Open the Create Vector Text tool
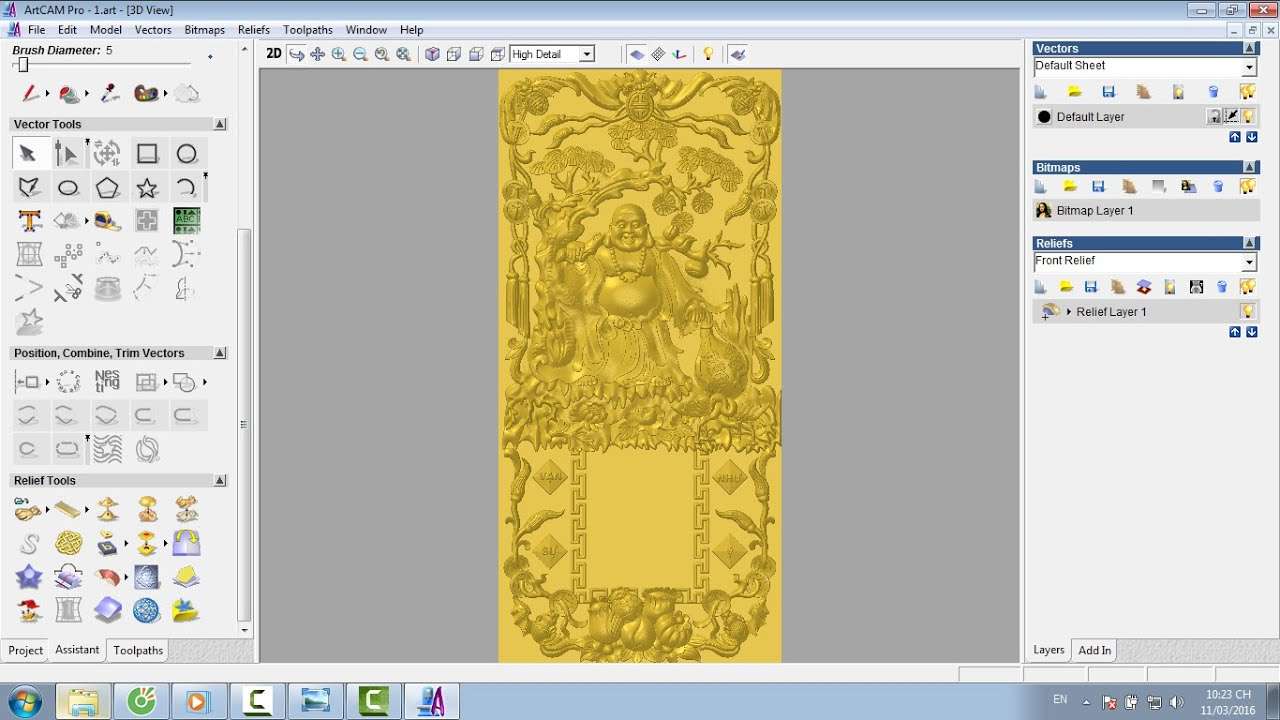1280x720 pixels. (28, 221)
